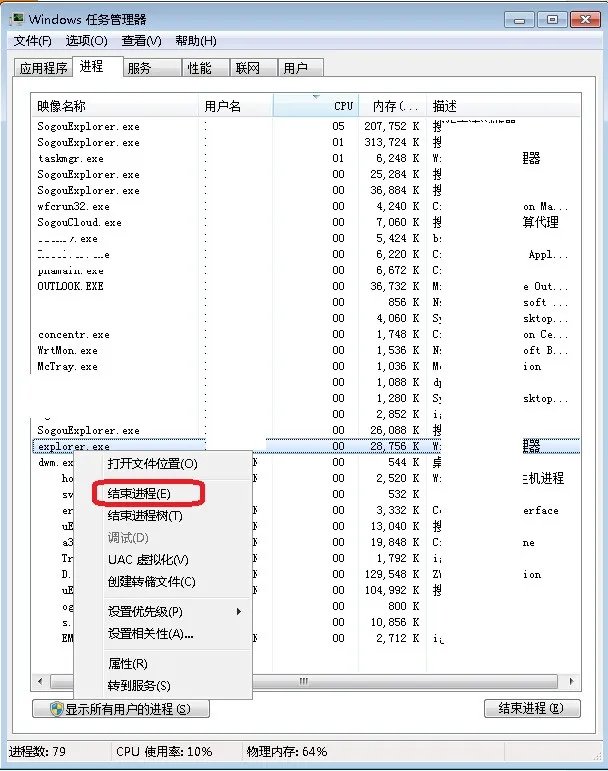
Task: Open the 选项(O) menu
Action: click(87, 41)
